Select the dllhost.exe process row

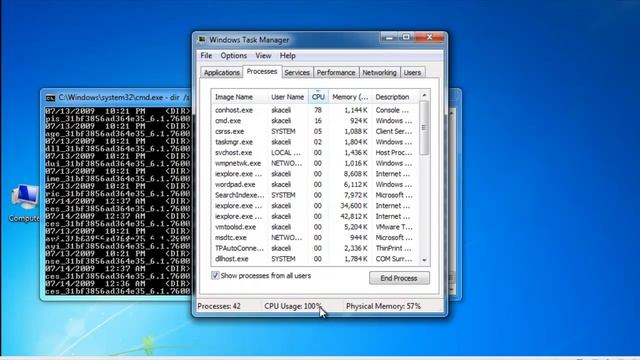coord(315,259)
